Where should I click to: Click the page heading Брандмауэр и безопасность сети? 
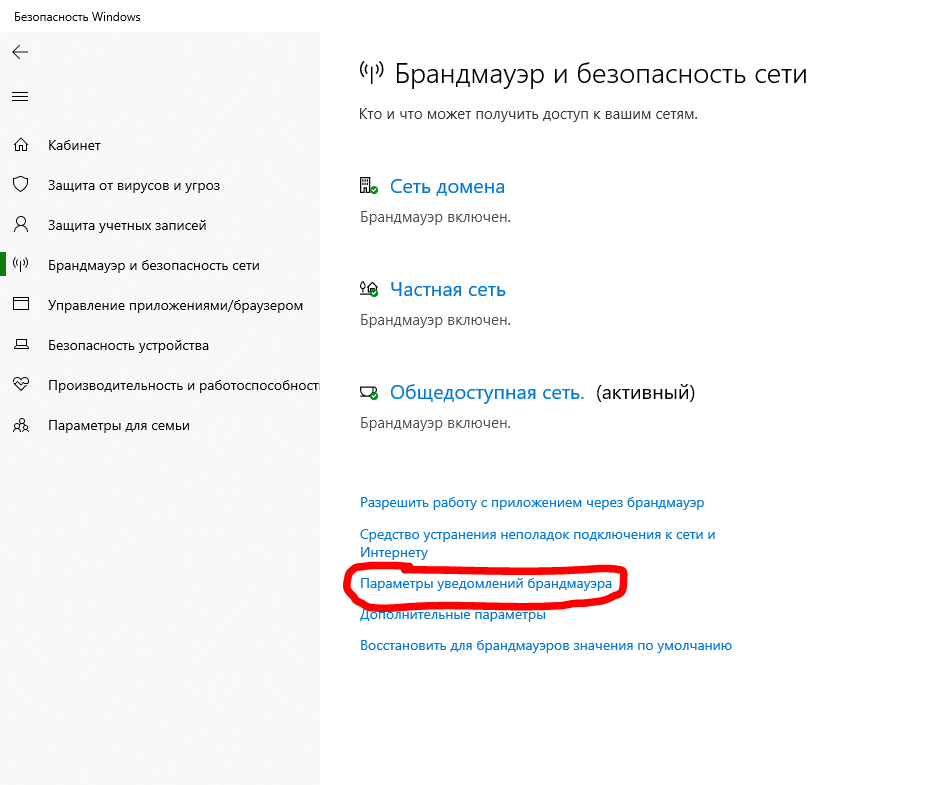click(600, 74)
